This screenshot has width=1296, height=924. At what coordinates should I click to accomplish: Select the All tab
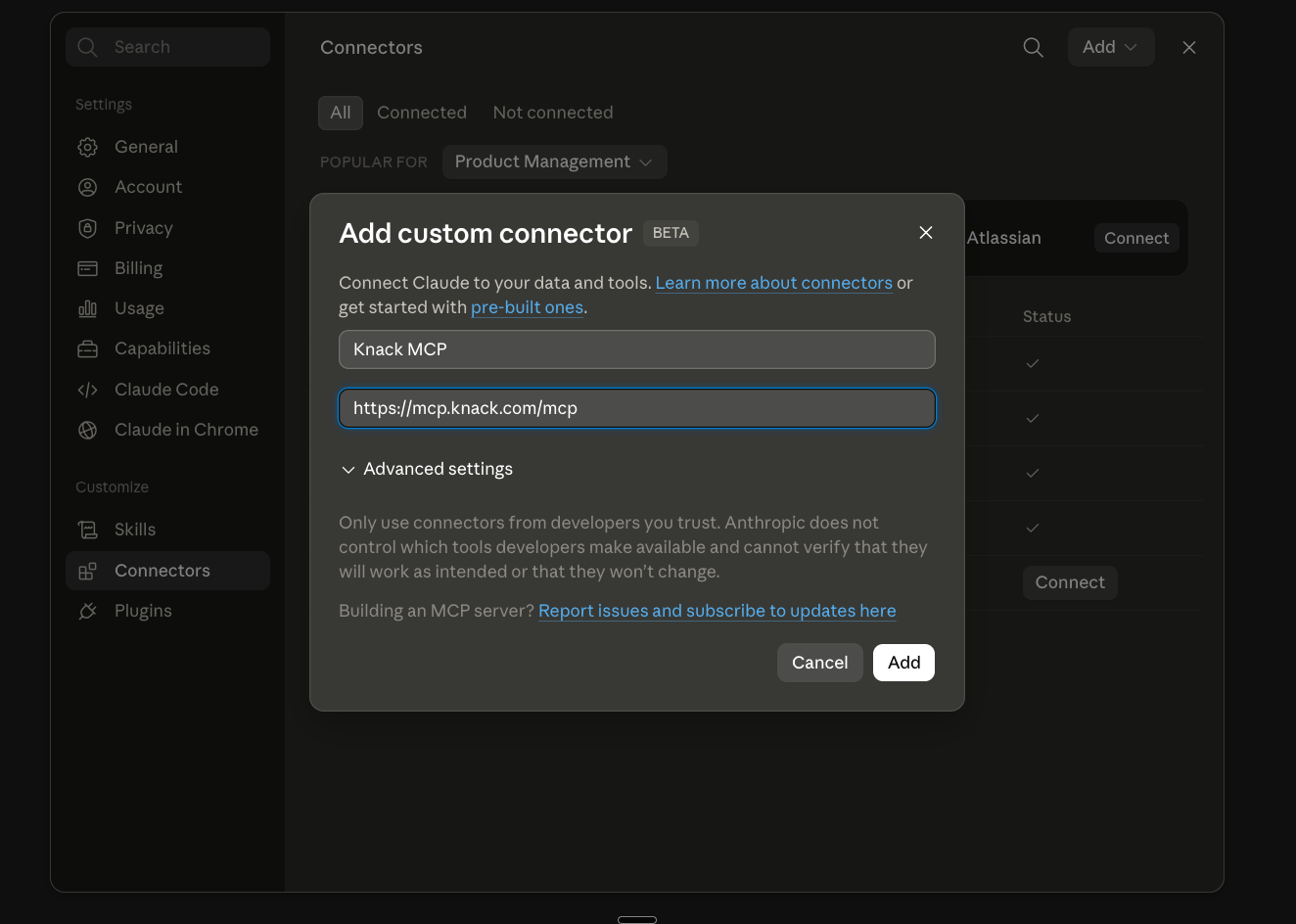point(341,113)
